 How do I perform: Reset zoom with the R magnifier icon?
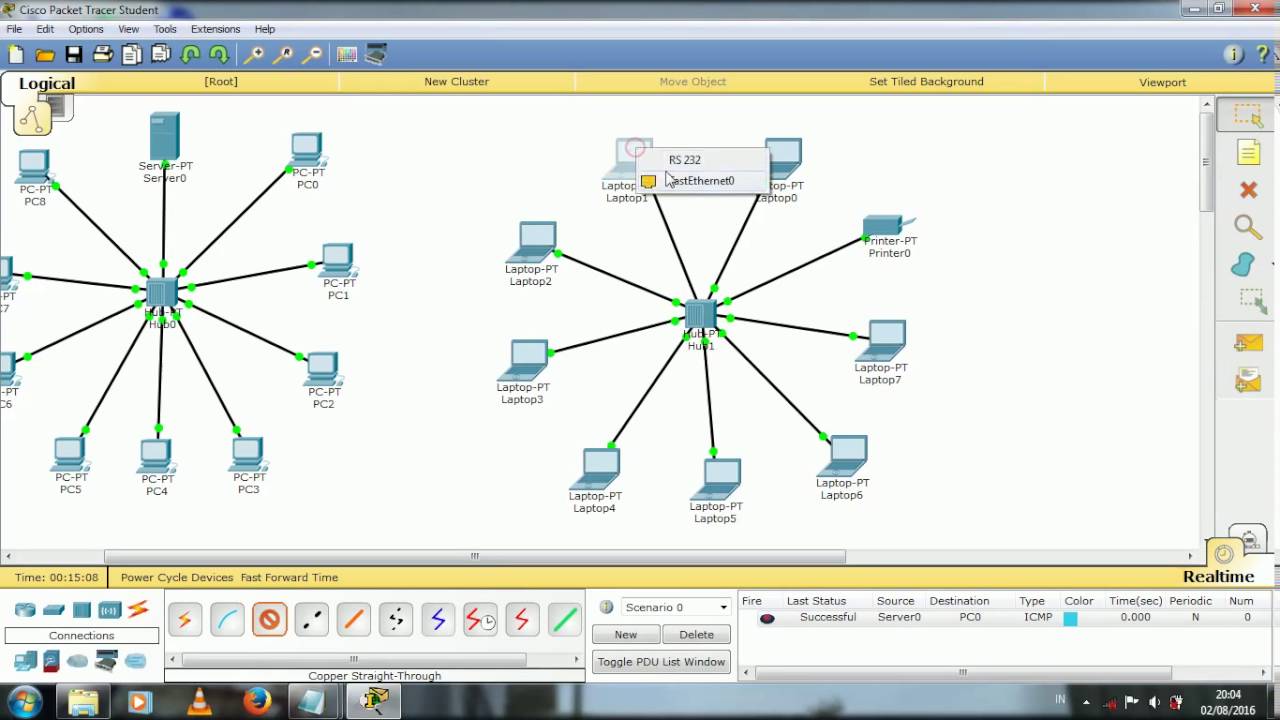[x=283, y=55]
